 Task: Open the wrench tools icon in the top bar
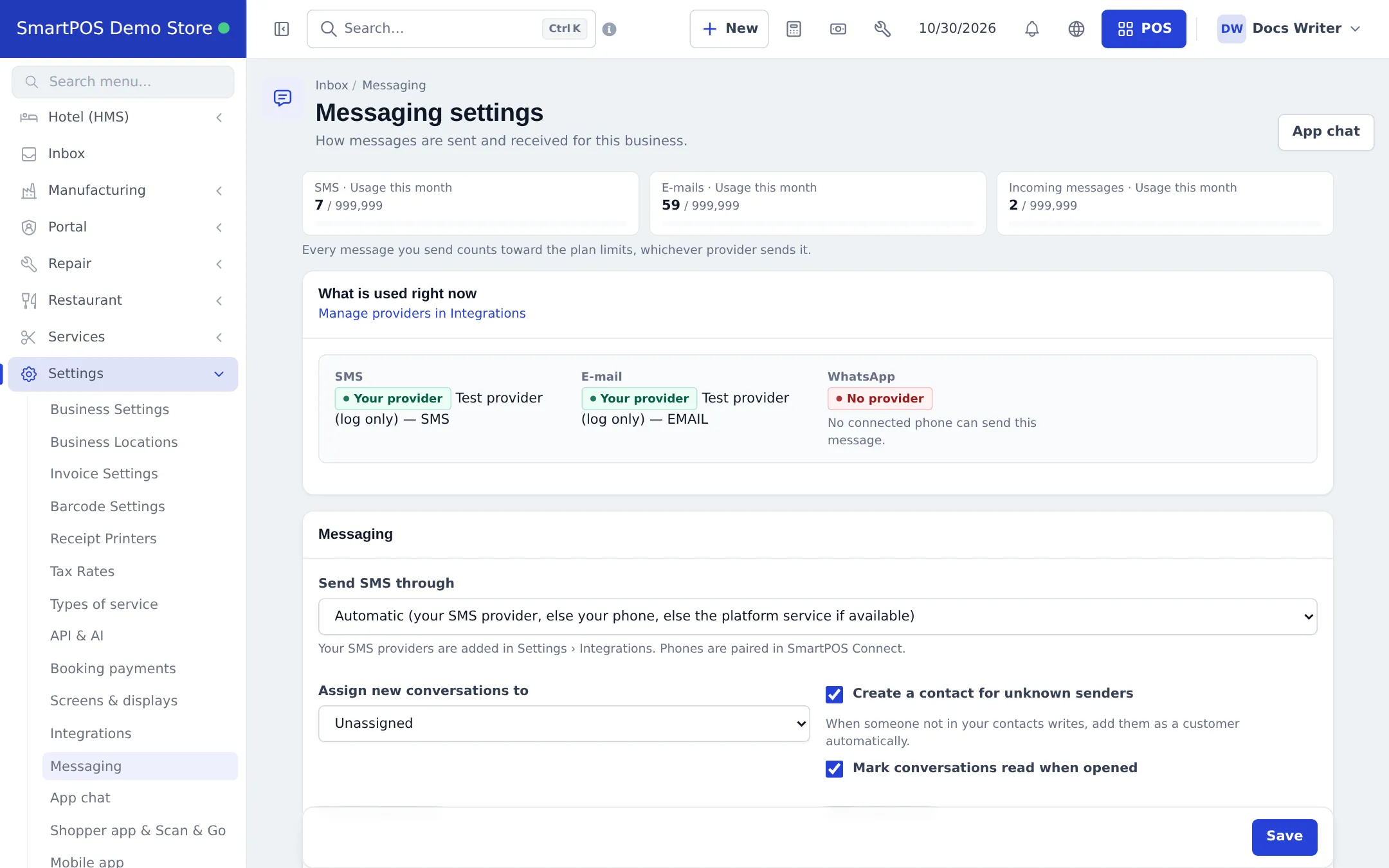point(882,29)
